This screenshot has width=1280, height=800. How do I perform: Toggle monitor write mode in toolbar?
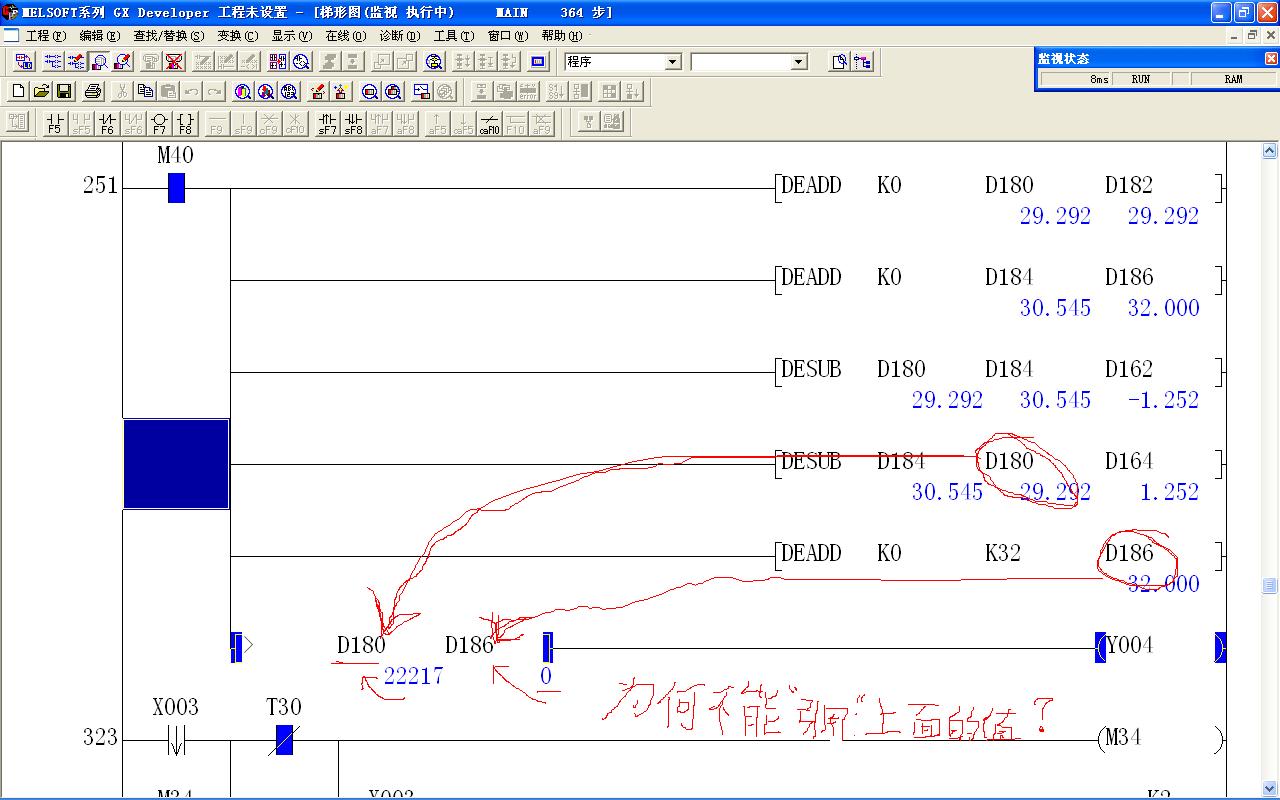click(x=122, y=62)
